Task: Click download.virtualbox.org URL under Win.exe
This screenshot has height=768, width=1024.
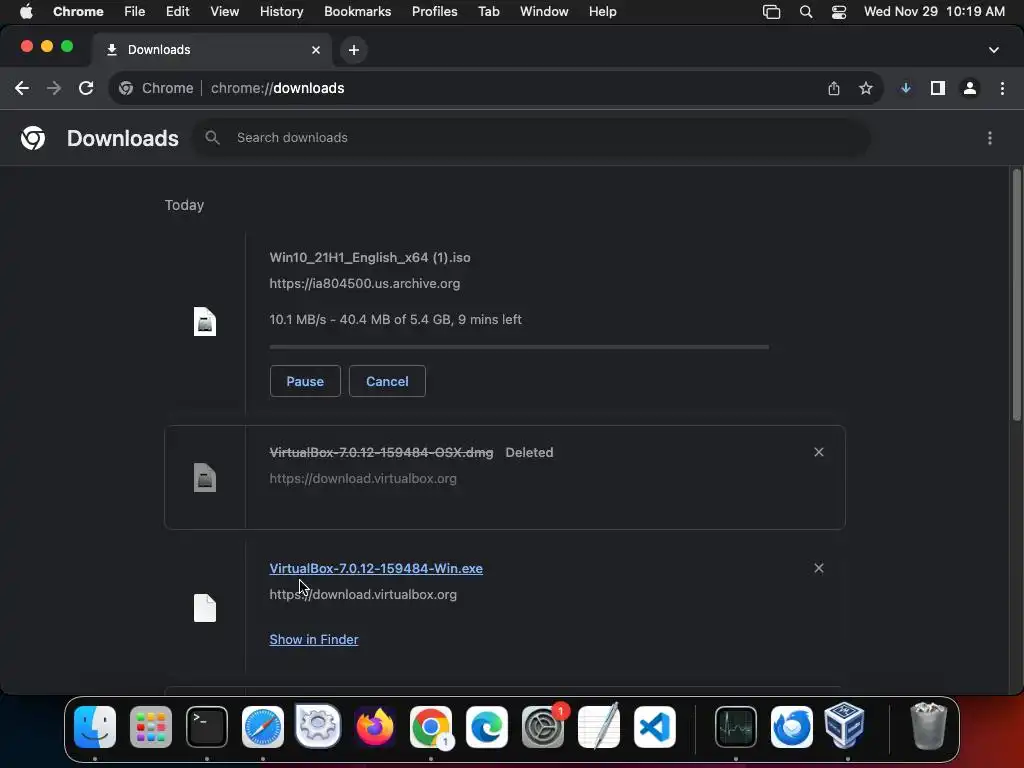Action: tap(363, 594)
